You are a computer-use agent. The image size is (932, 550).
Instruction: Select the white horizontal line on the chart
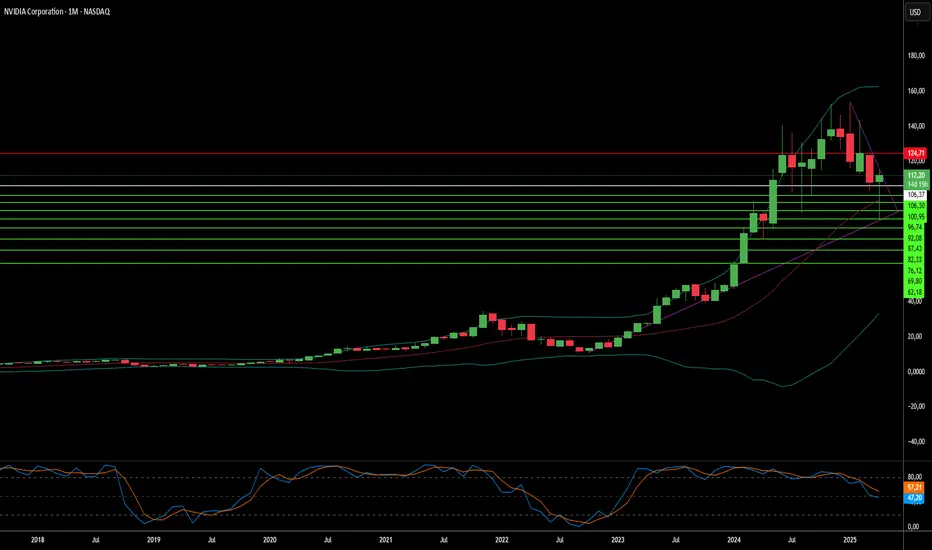tap(452, 186)
